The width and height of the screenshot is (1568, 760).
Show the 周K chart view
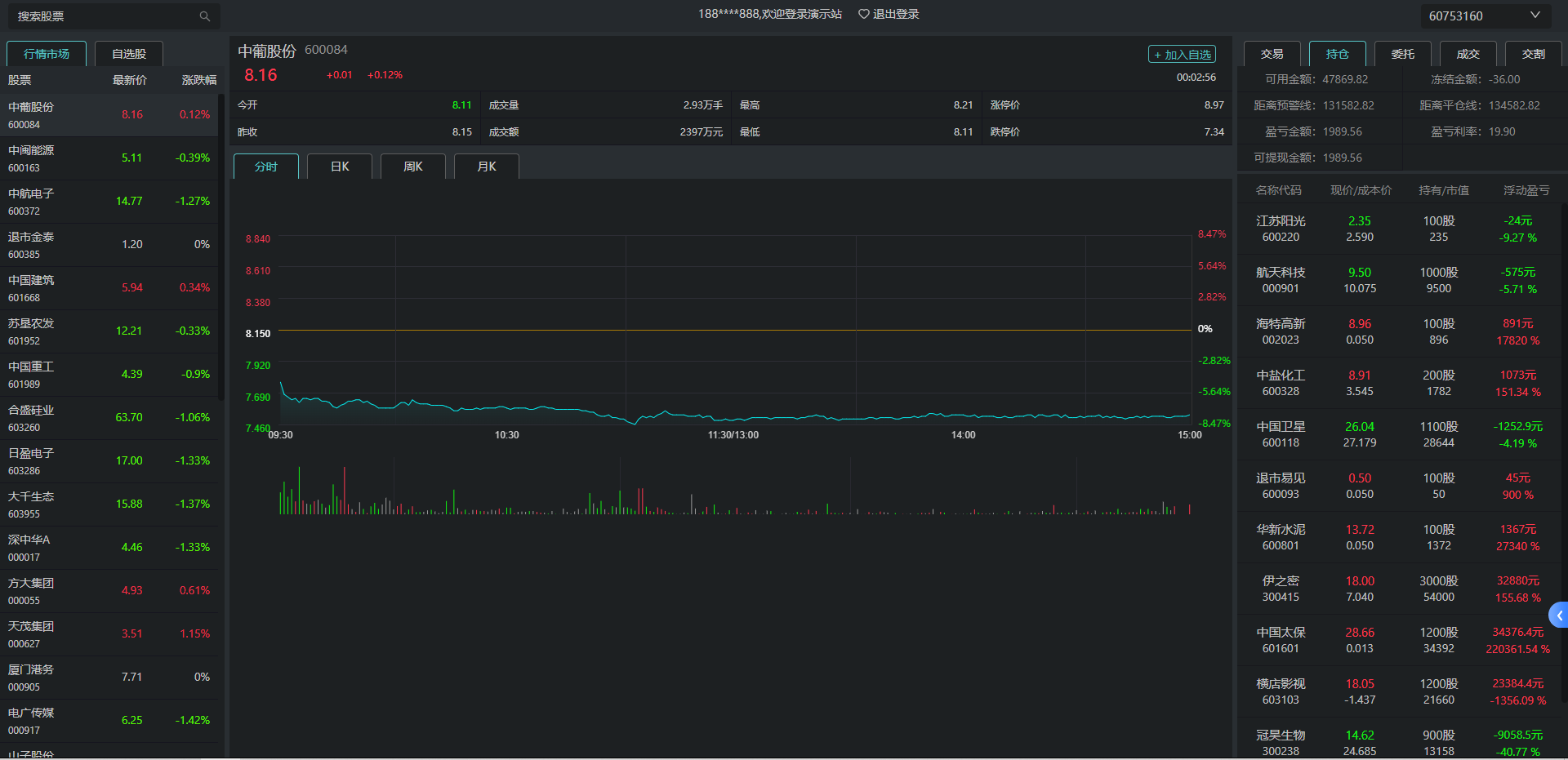[x=413, y=167]
